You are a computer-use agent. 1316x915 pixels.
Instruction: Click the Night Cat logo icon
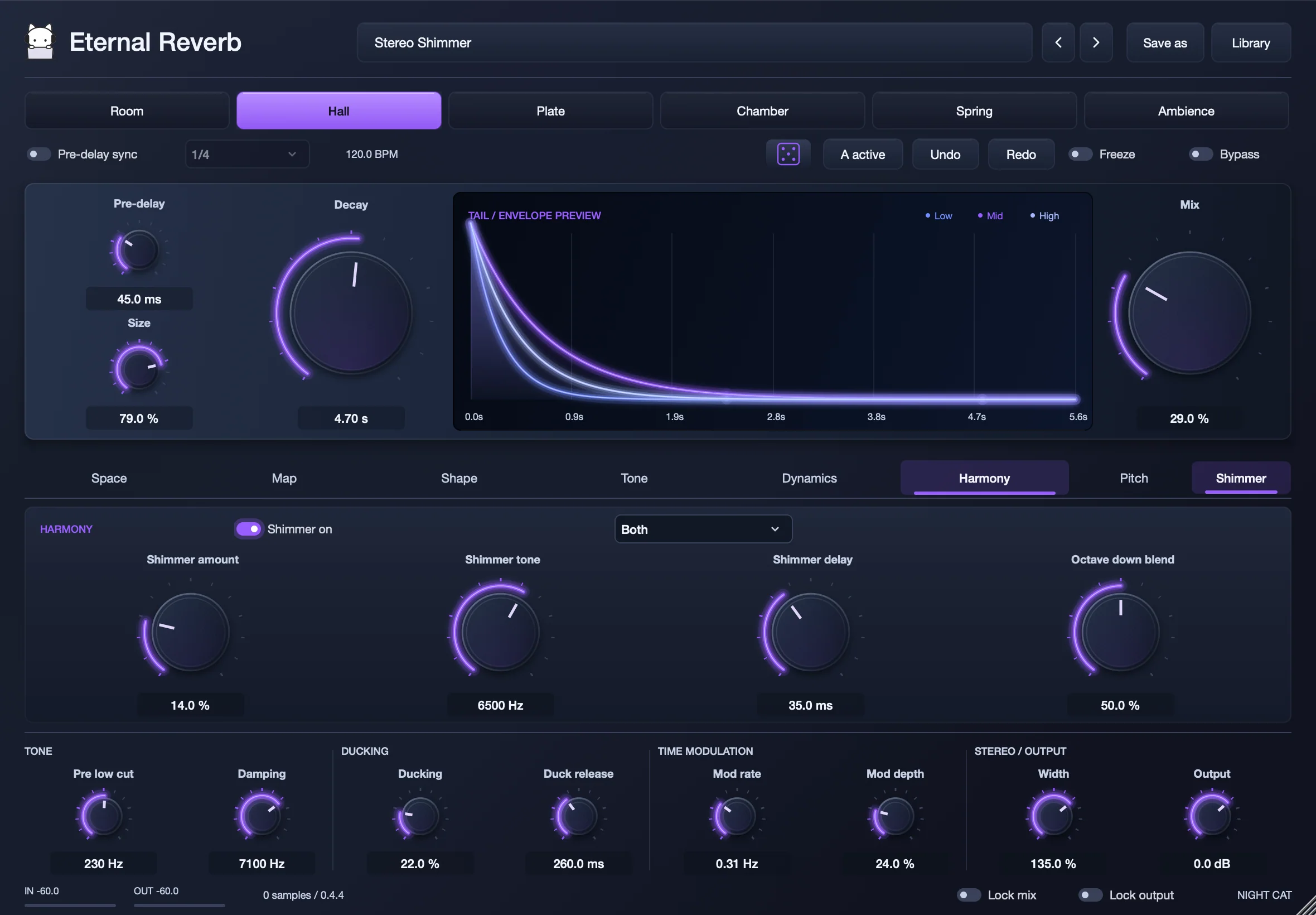(x=40, y=41)
